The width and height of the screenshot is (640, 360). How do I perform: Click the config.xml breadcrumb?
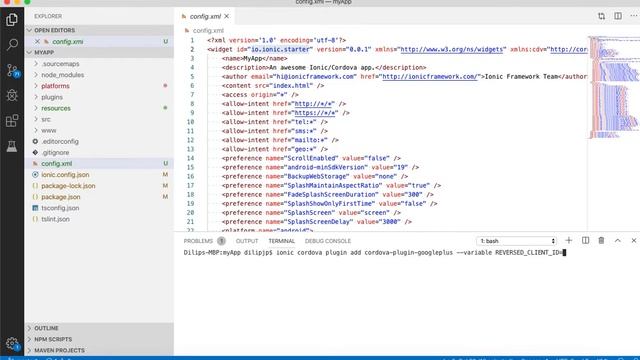208,31
